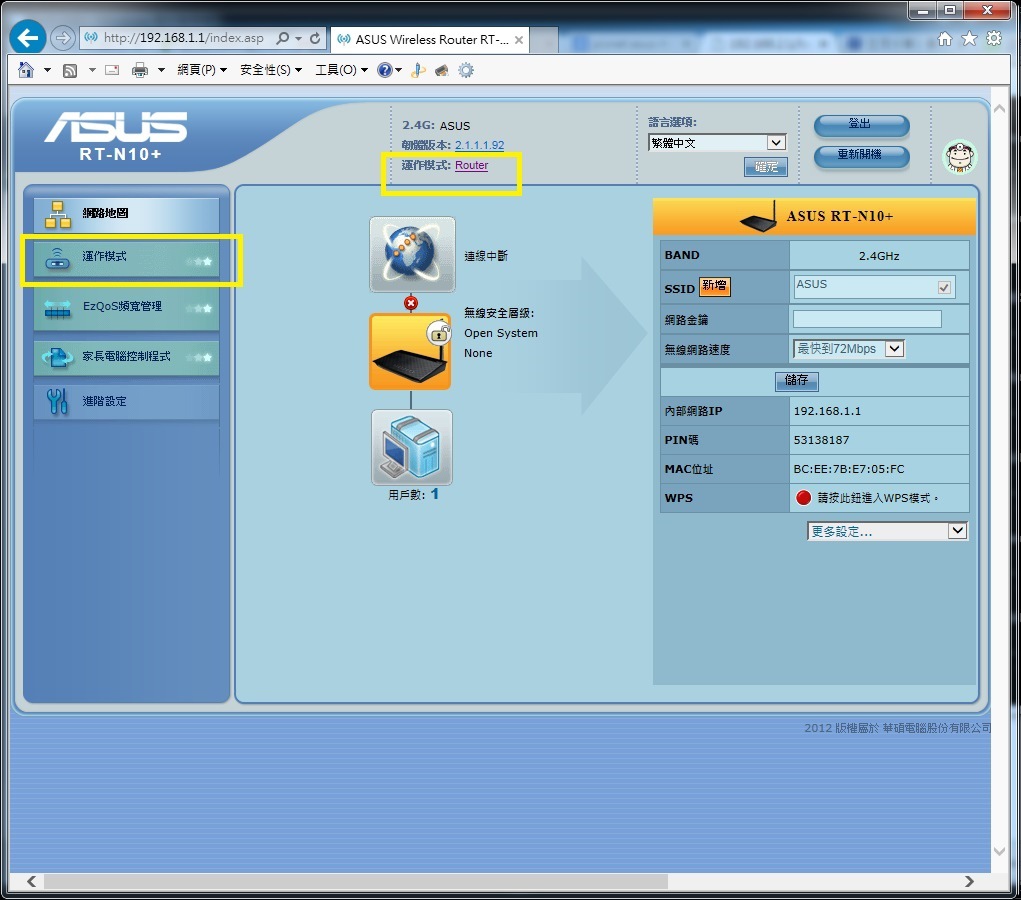Open Favorites star icon
1021x900 pixels.
point(970,39)
